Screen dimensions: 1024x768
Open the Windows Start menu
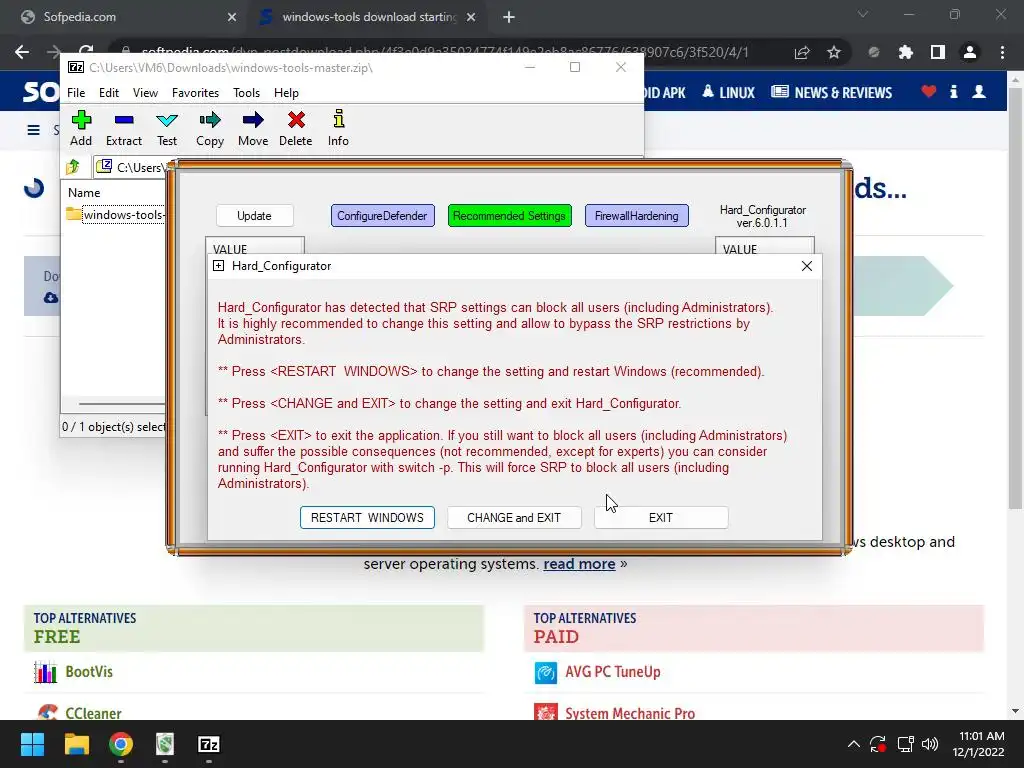pos(32,744)
